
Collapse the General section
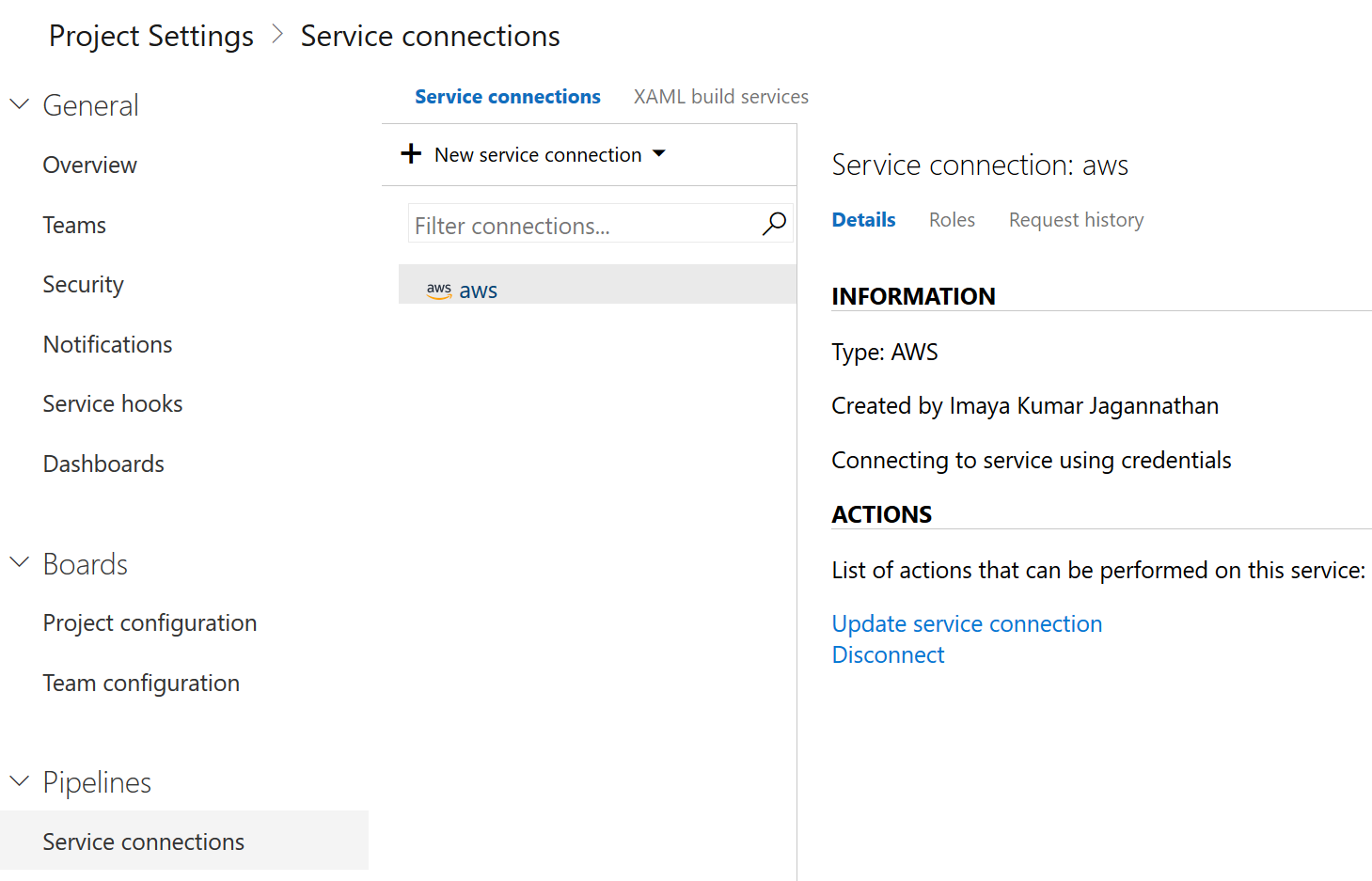20,104
